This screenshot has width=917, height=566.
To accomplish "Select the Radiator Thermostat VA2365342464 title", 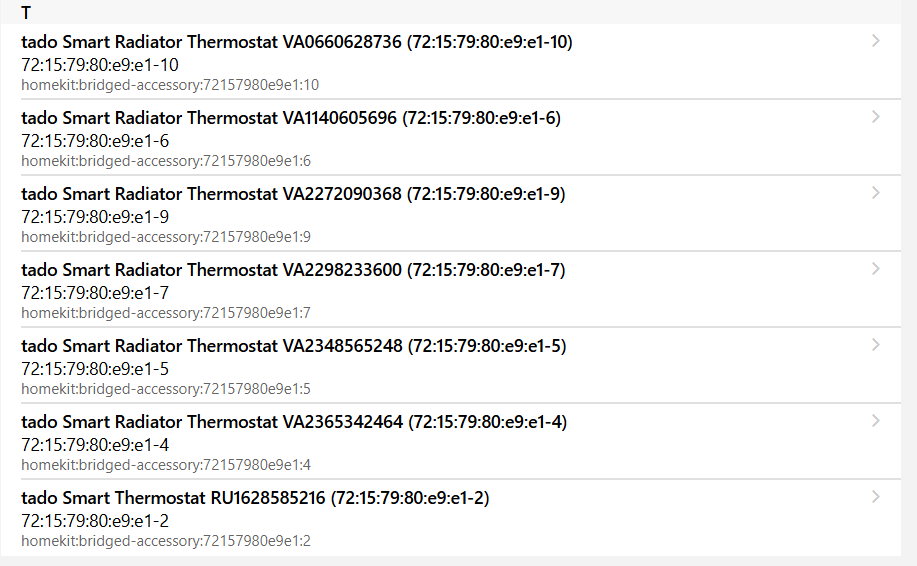I will [293, 422].
